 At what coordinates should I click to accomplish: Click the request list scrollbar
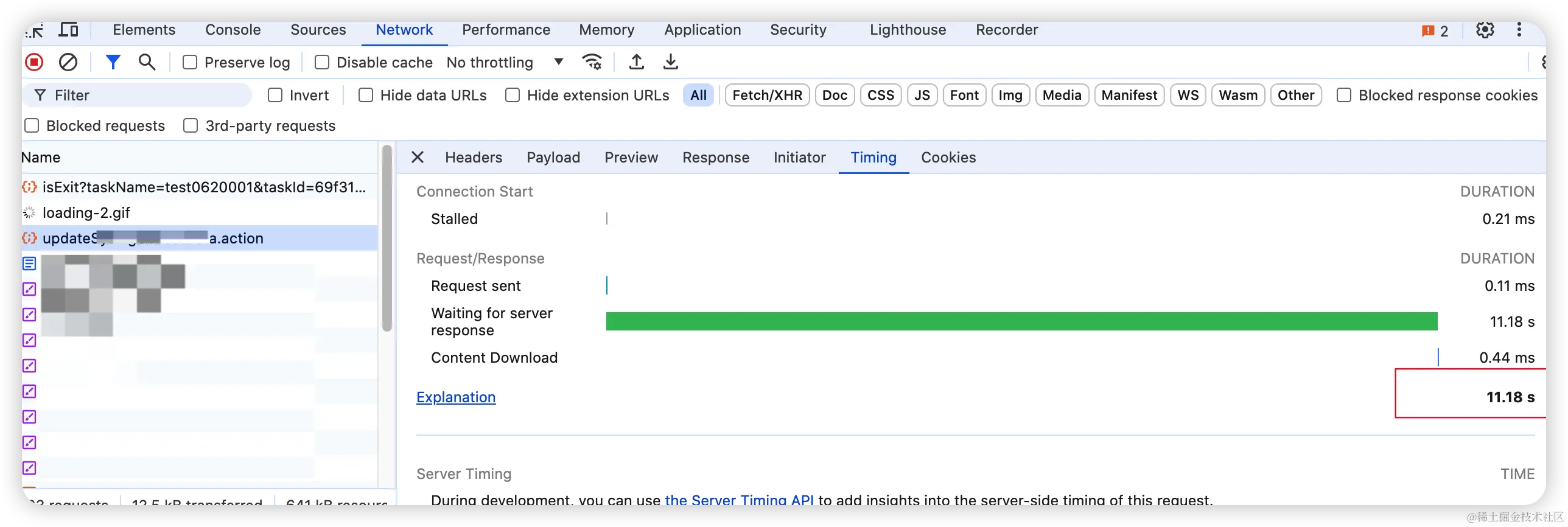(387, 237)
